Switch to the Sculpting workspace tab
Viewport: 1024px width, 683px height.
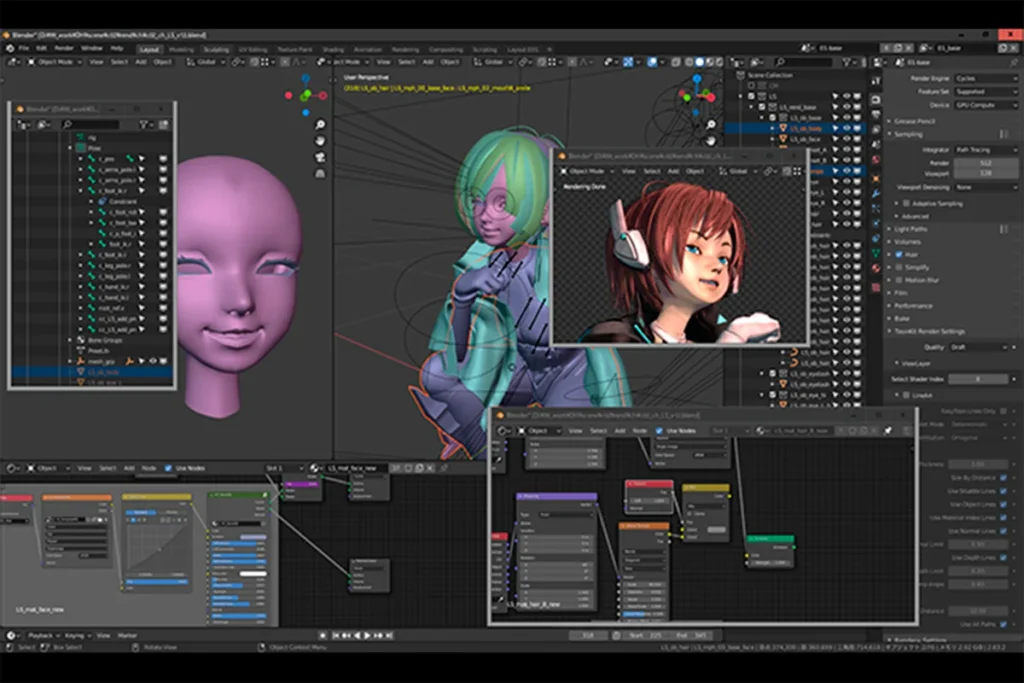[x=215, y=48]
